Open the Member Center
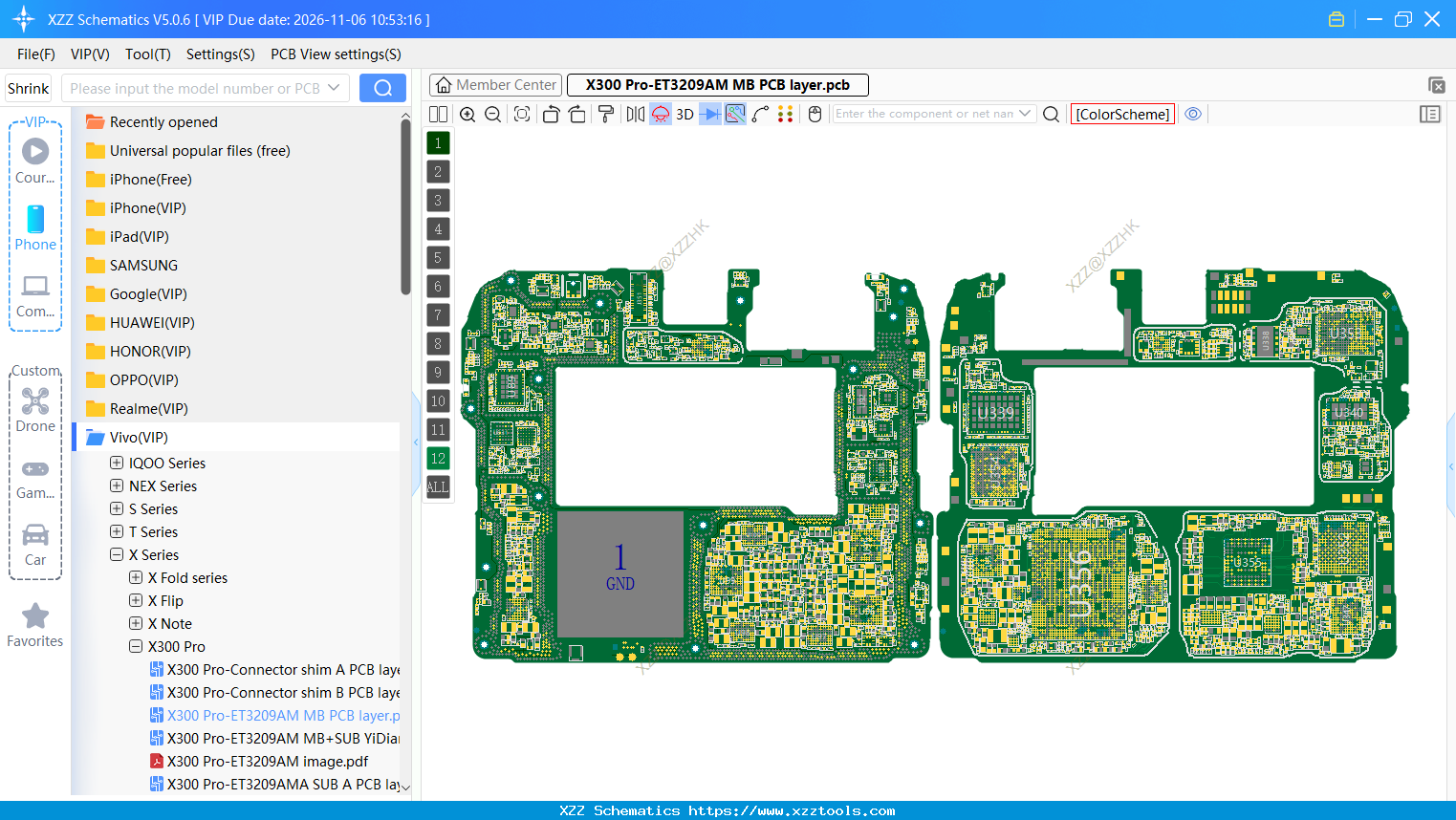The image size is (1456, 820). (x=495, y=84)
